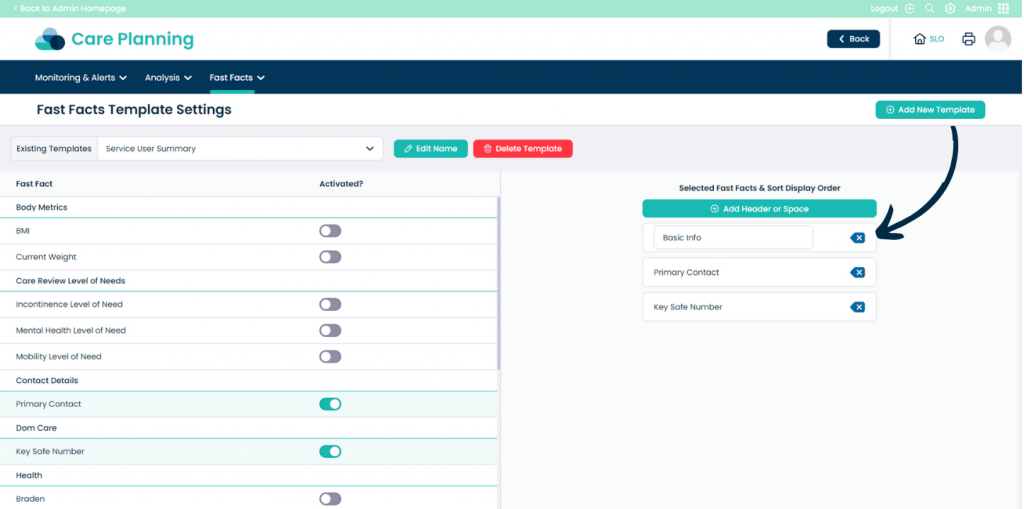Enable Mental Health Level of Need toggle
Screen dimensions: 1024x509
point(330,331)
